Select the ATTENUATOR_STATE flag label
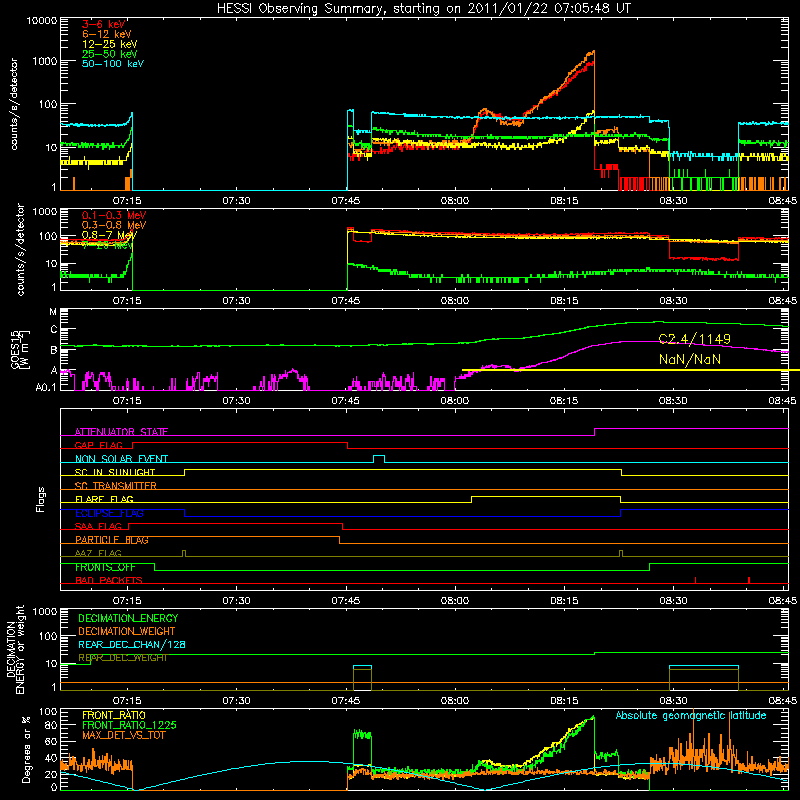Image resolution: width=800 pixels, height=800 pixels. tap(121, 432)
